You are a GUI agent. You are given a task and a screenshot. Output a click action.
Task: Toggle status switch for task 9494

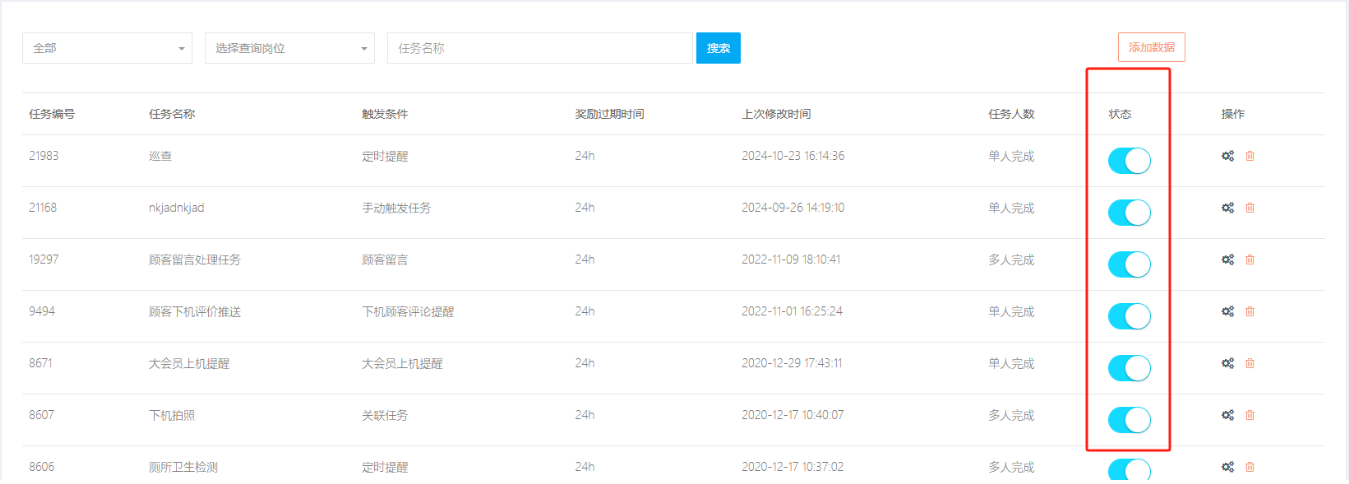(1129, 316)
